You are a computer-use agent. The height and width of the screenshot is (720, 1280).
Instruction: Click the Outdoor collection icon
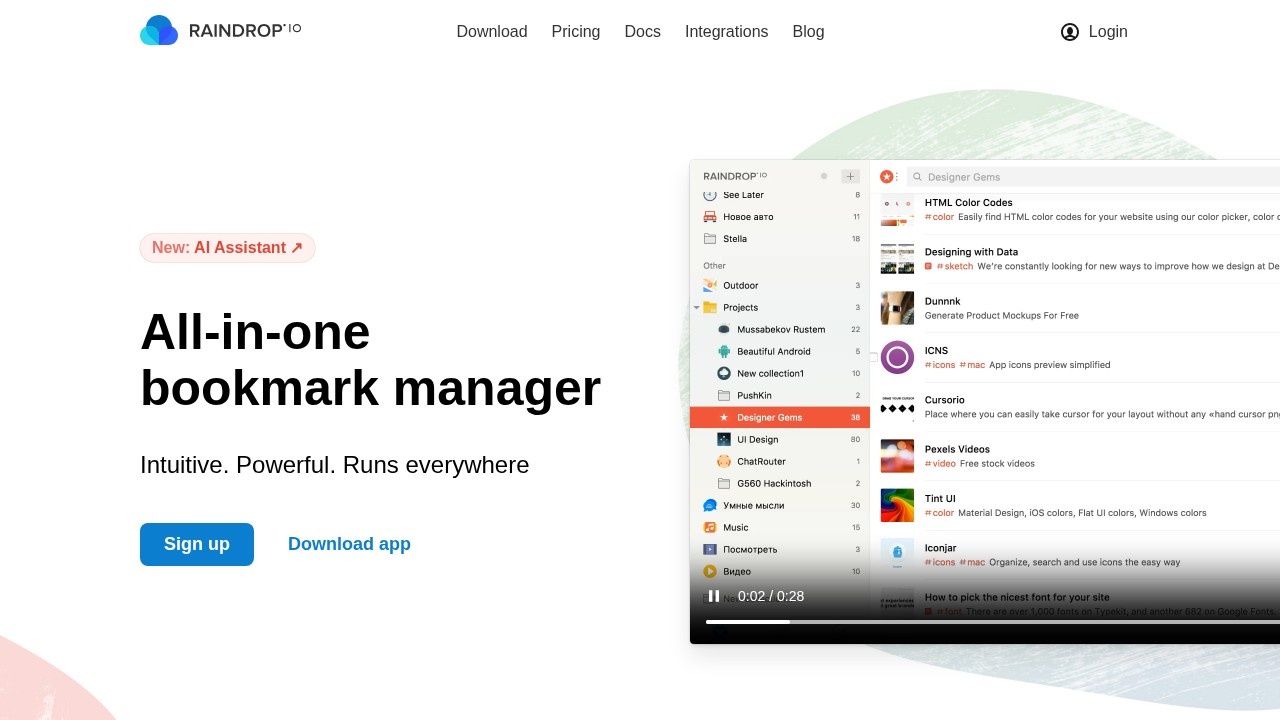pos(710,286)
